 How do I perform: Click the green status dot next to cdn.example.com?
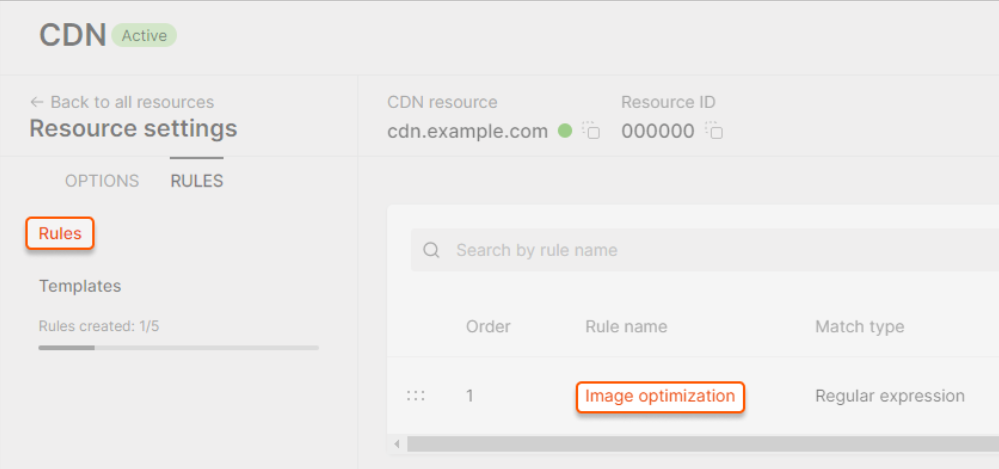tap(564, 131)
